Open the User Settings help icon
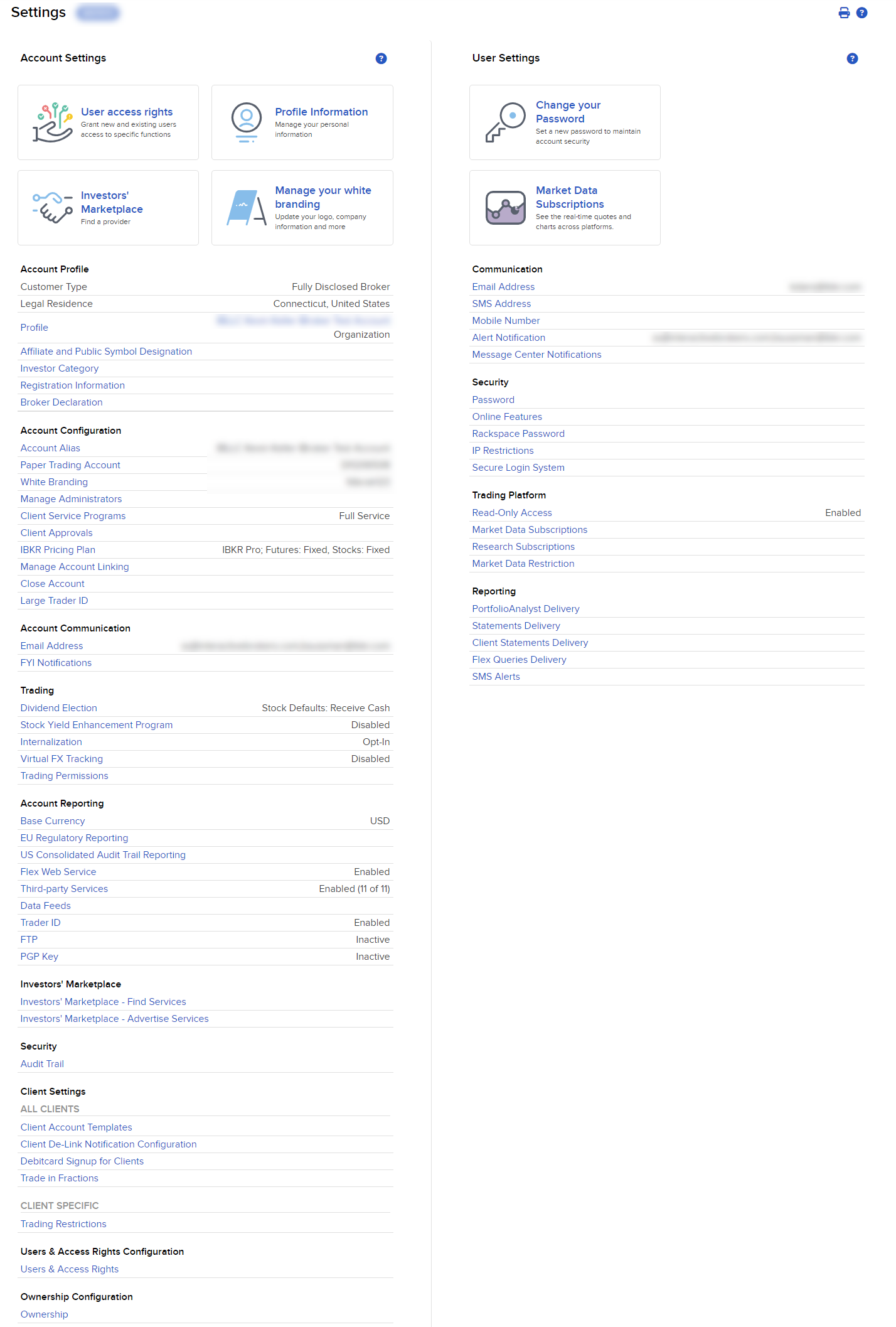The height and width of the screenshot is (1327, 896). 852,58
